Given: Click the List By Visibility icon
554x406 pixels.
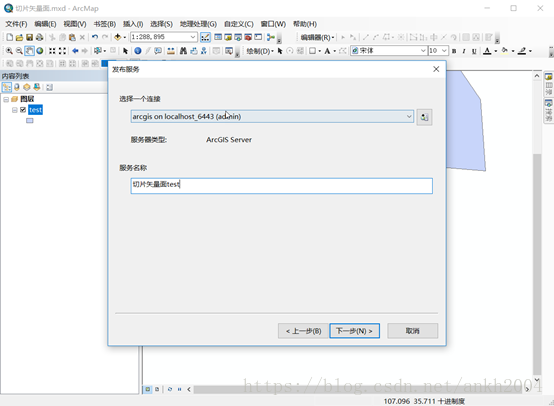Looking at the screenshot, I should 26,87.
